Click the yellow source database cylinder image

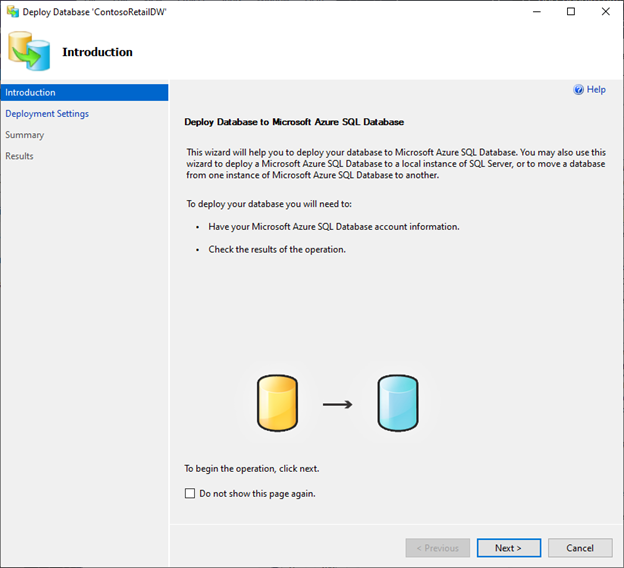pyautogui.click(x=277, y=403)
